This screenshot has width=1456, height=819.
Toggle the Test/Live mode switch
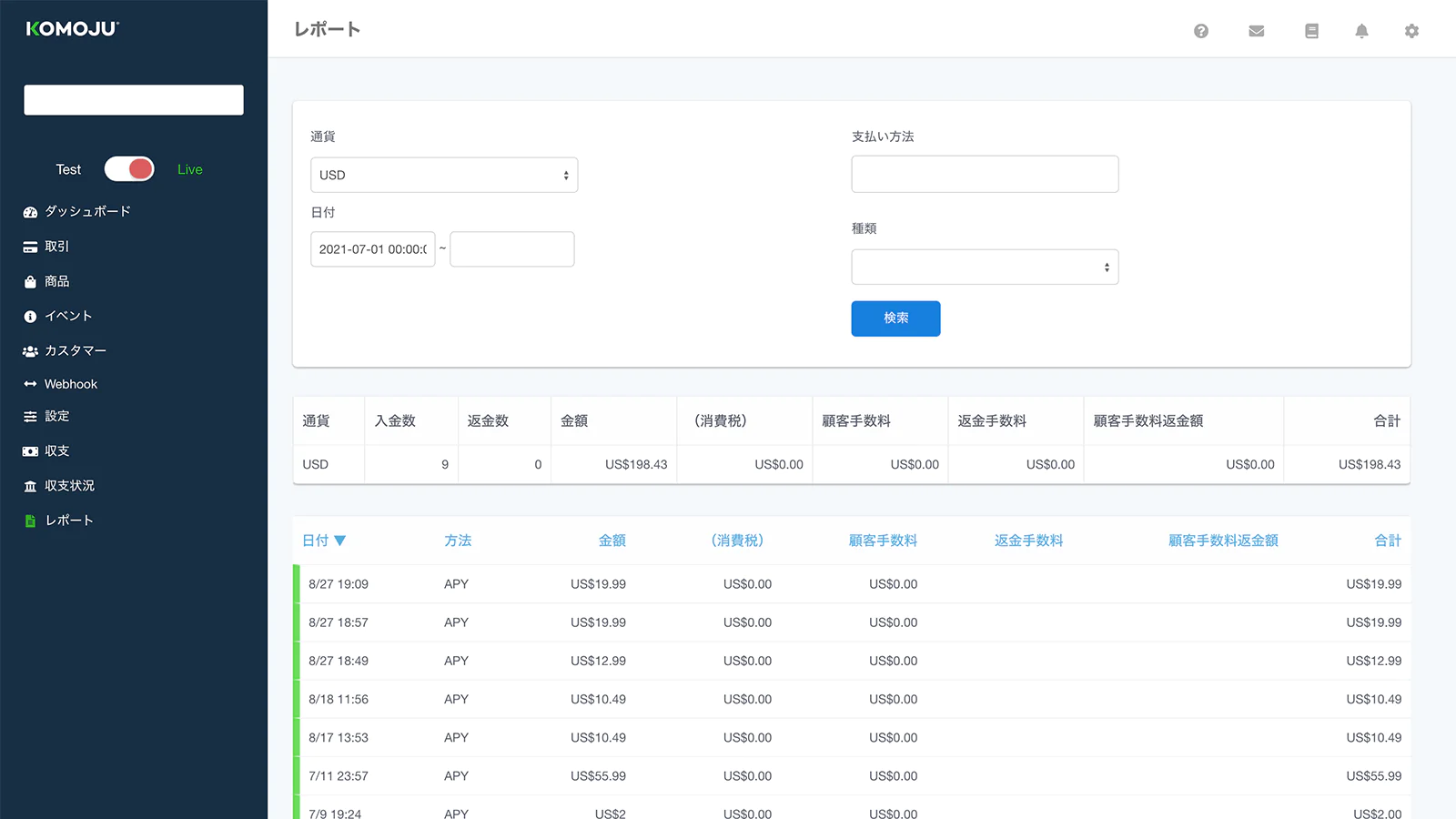click(x=129, y=169)
